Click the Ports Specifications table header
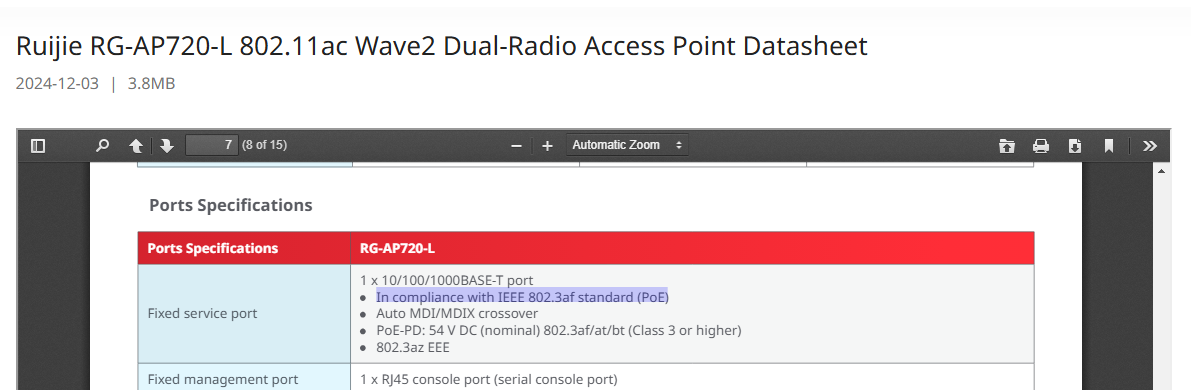The height and width of the screenshot is (390, 1191). (x=213, y=249)
